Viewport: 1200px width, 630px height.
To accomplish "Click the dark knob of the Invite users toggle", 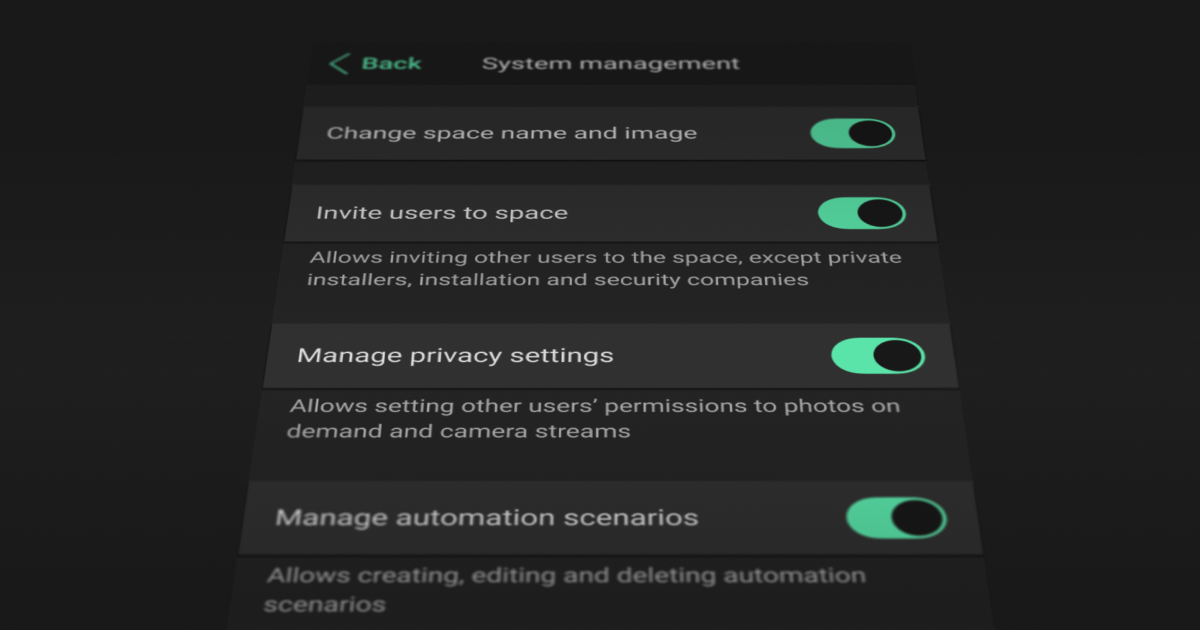I will 880,213.
